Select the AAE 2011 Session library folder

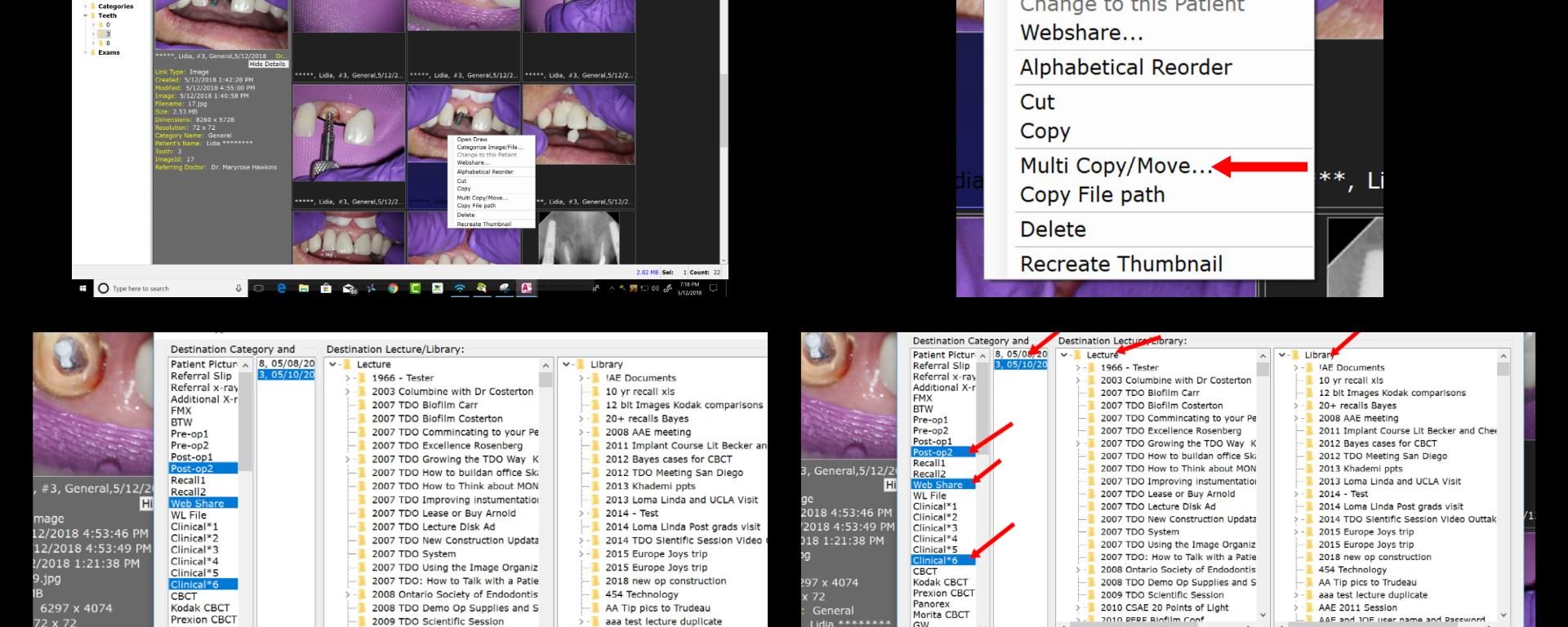1357,607
